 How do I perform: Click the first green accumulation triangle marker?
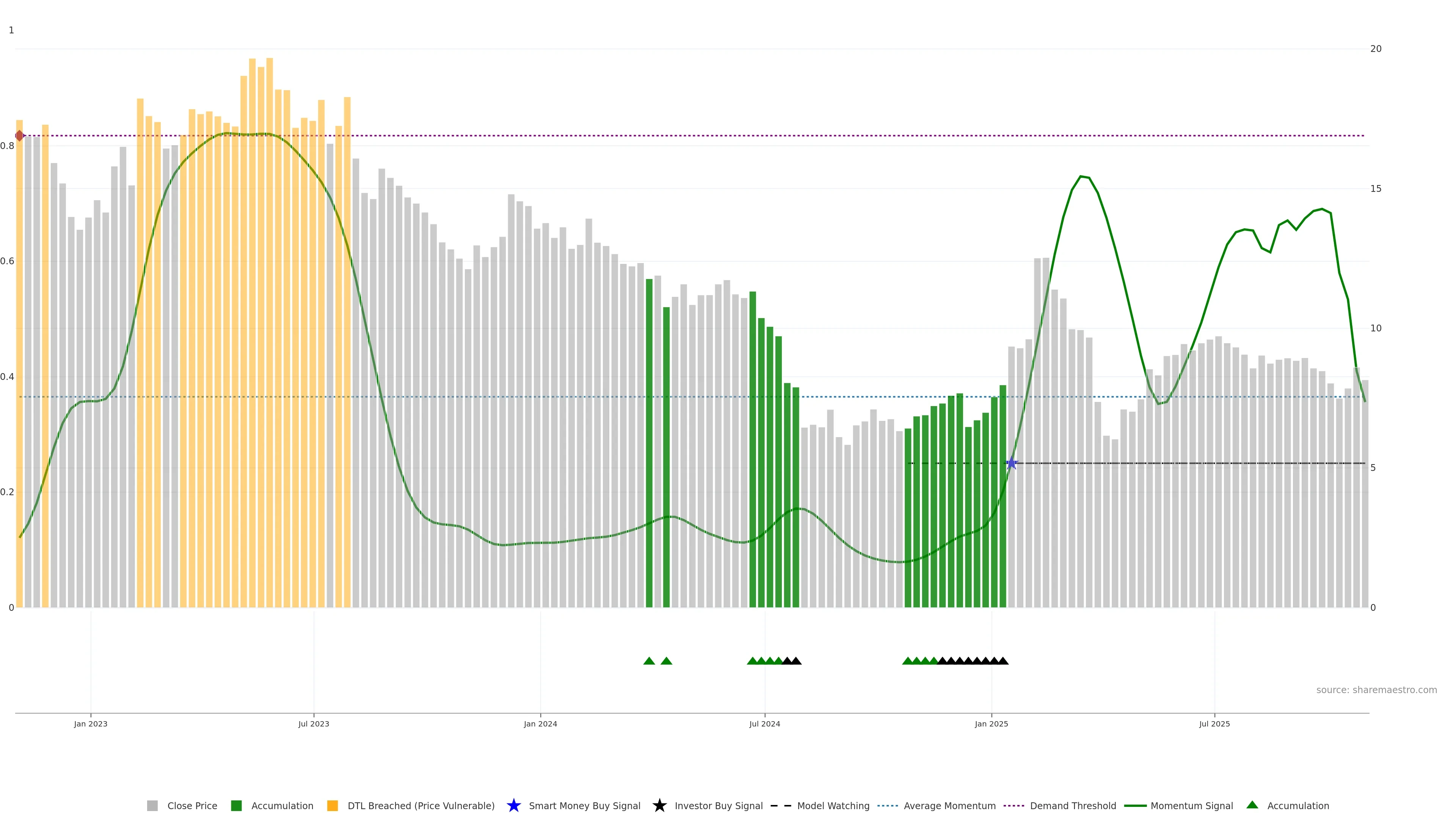click(649, 661)
